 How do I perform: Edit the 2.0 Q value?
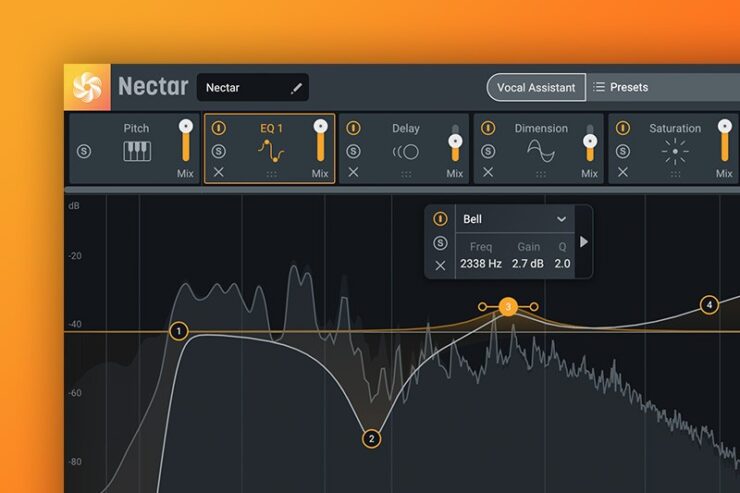tap(562, 264)
